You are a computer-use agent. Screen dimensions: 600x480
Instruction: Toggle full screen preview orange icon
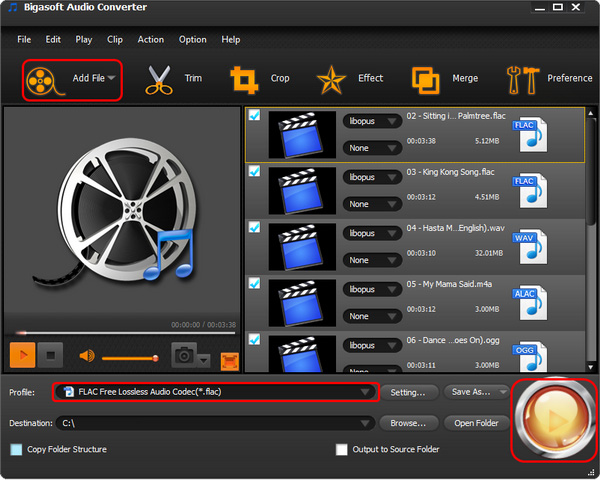tap(230, 361)
